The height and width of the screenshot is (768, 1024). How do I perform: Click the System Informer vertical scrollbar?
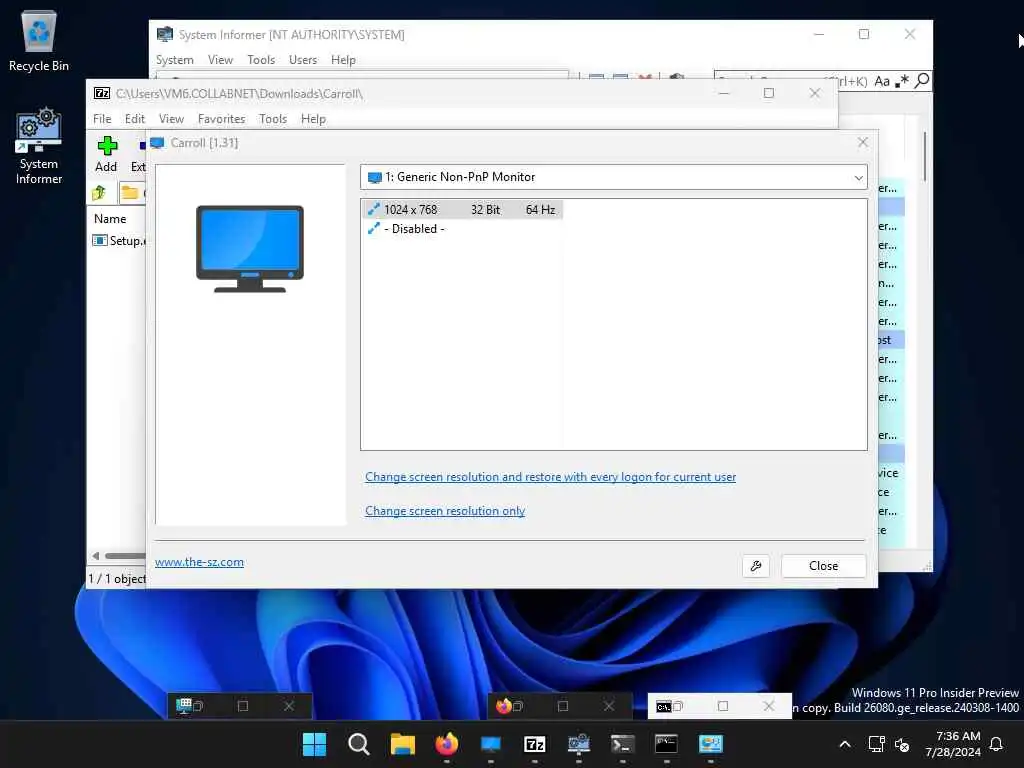[925, 157]
